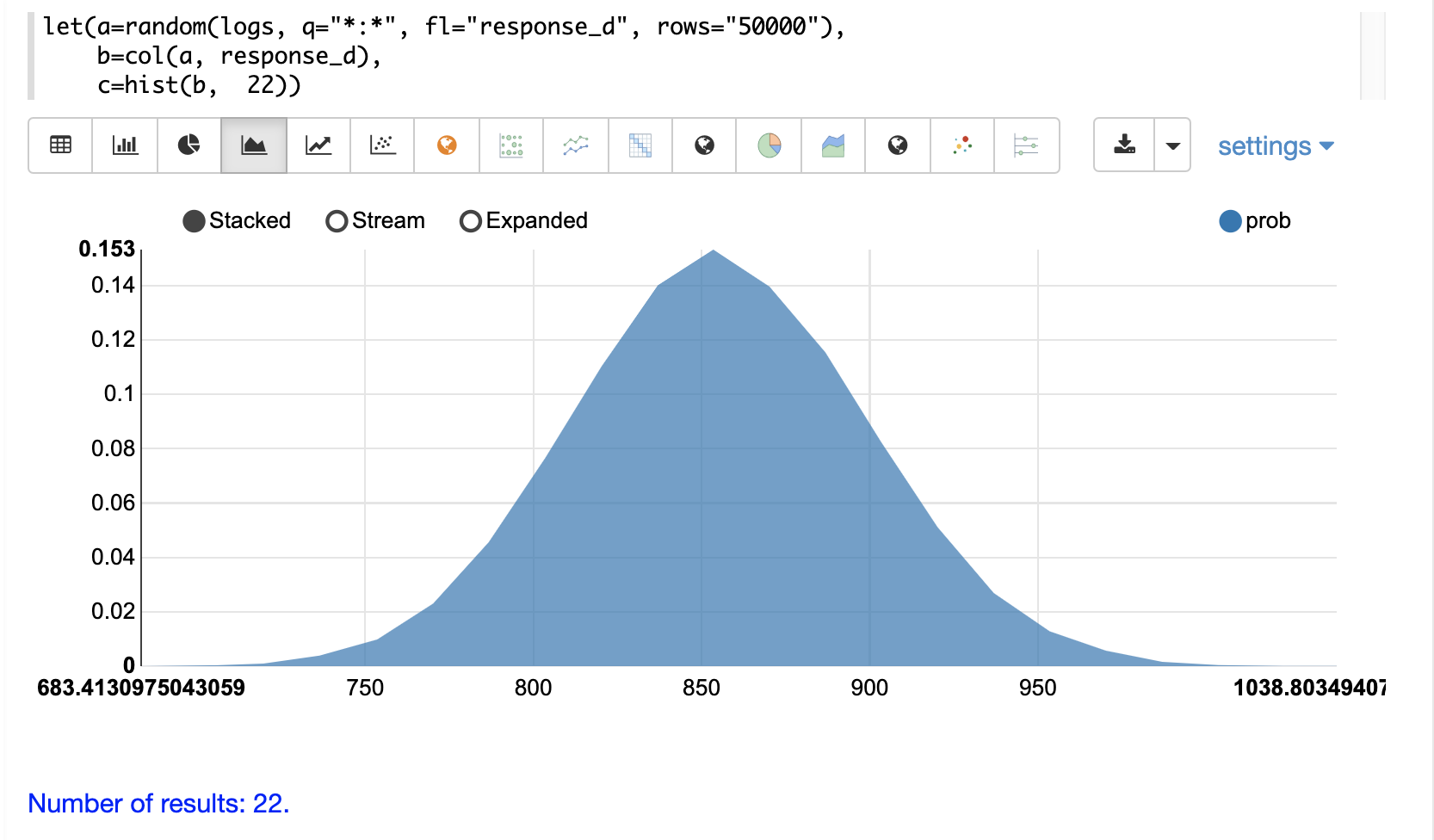The image size is (1434, 840).
Task: Expand download options caret
Action: click(x=1172, y=145)
